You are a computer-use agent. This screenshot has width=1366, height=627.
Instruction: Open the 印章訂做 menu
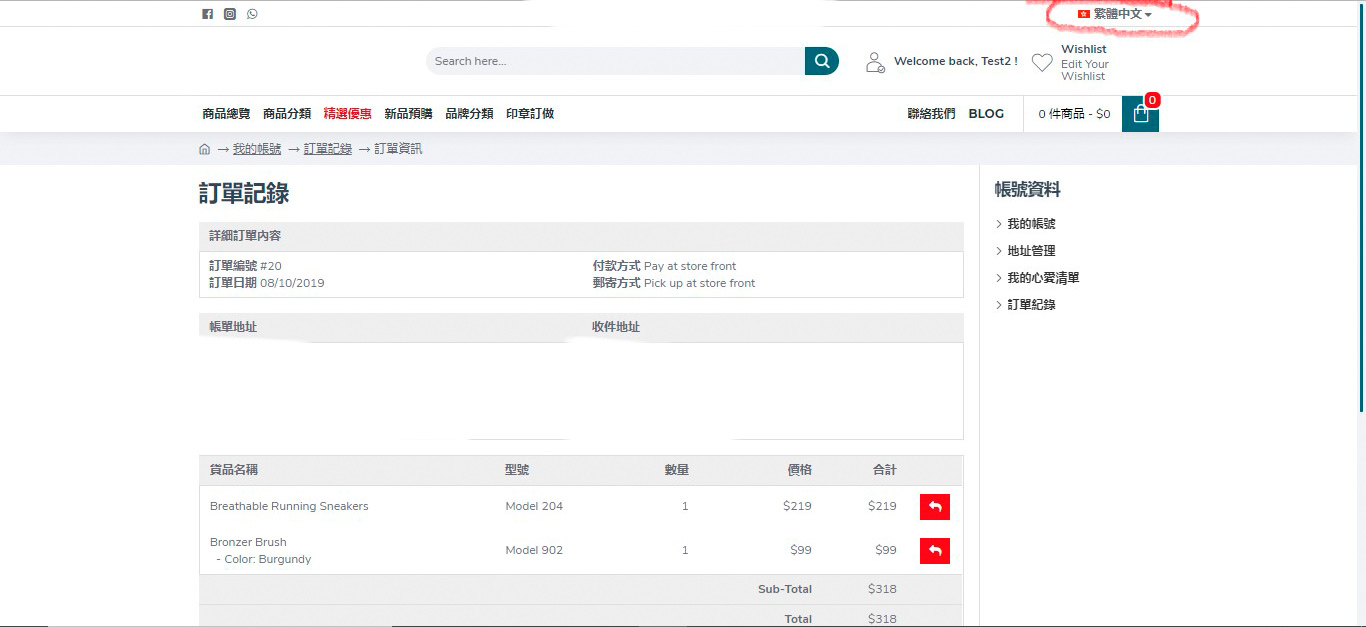coord(530,114)
